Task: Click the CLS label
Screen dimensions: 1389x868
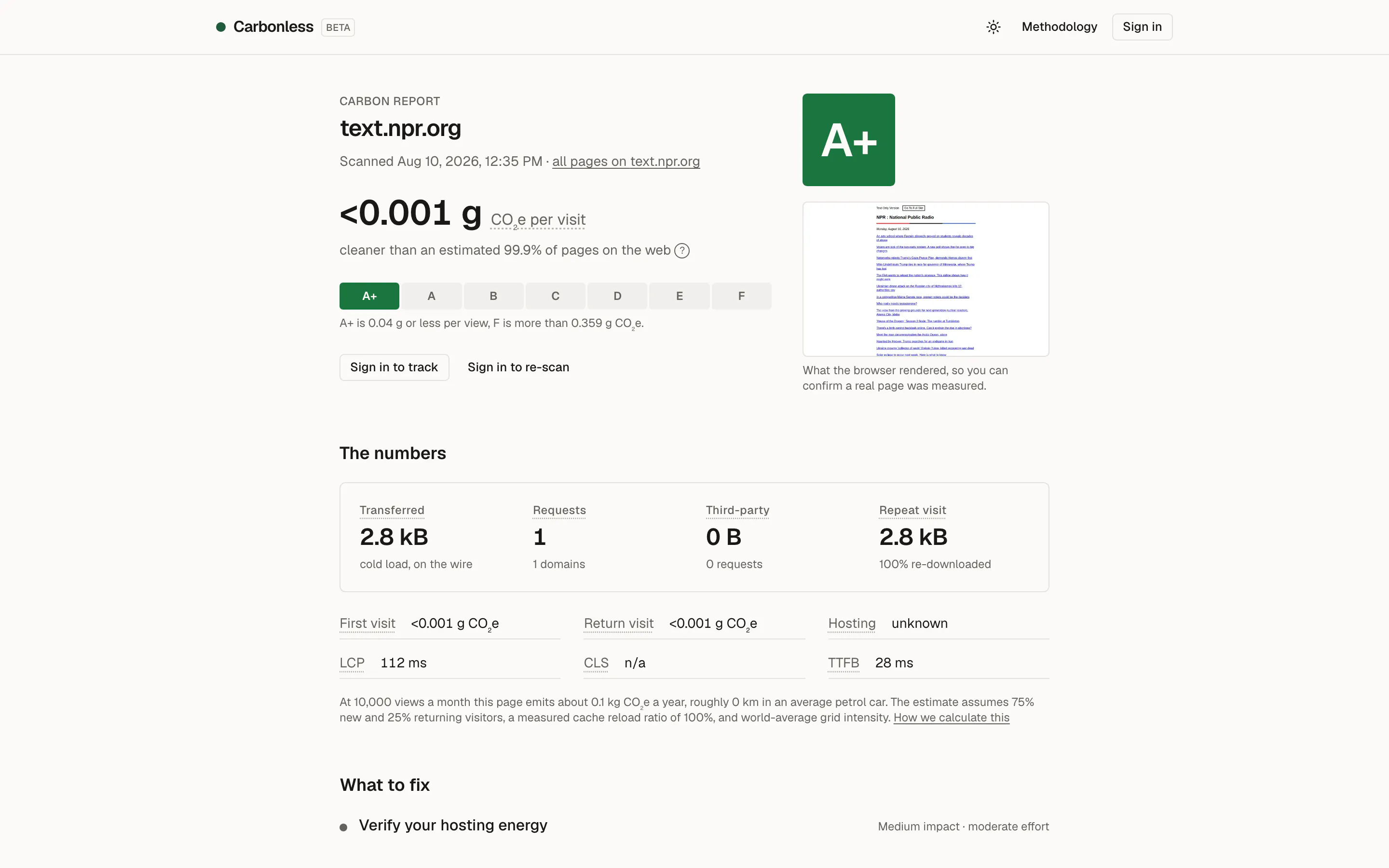Action: coord(596,663)
